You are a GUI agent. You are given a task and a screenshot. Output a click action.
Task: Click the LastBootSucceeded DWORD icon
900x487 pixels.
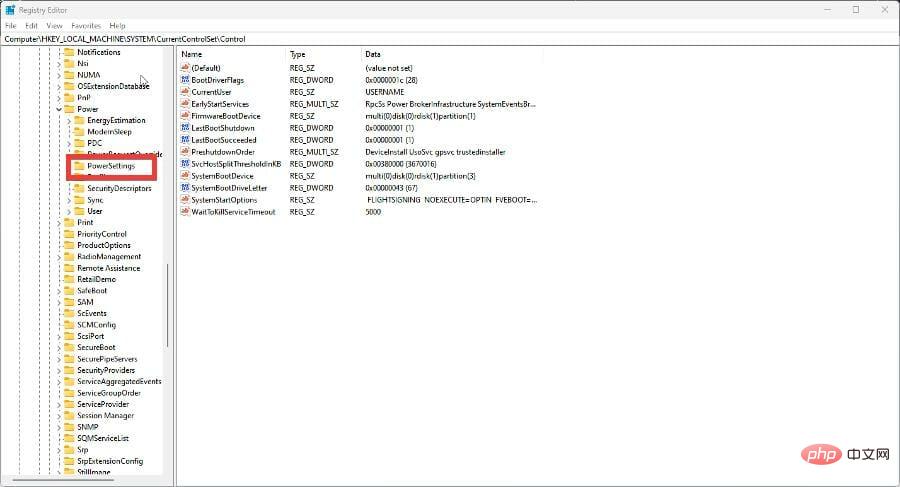pyautogui.click(x=185, y=140)
